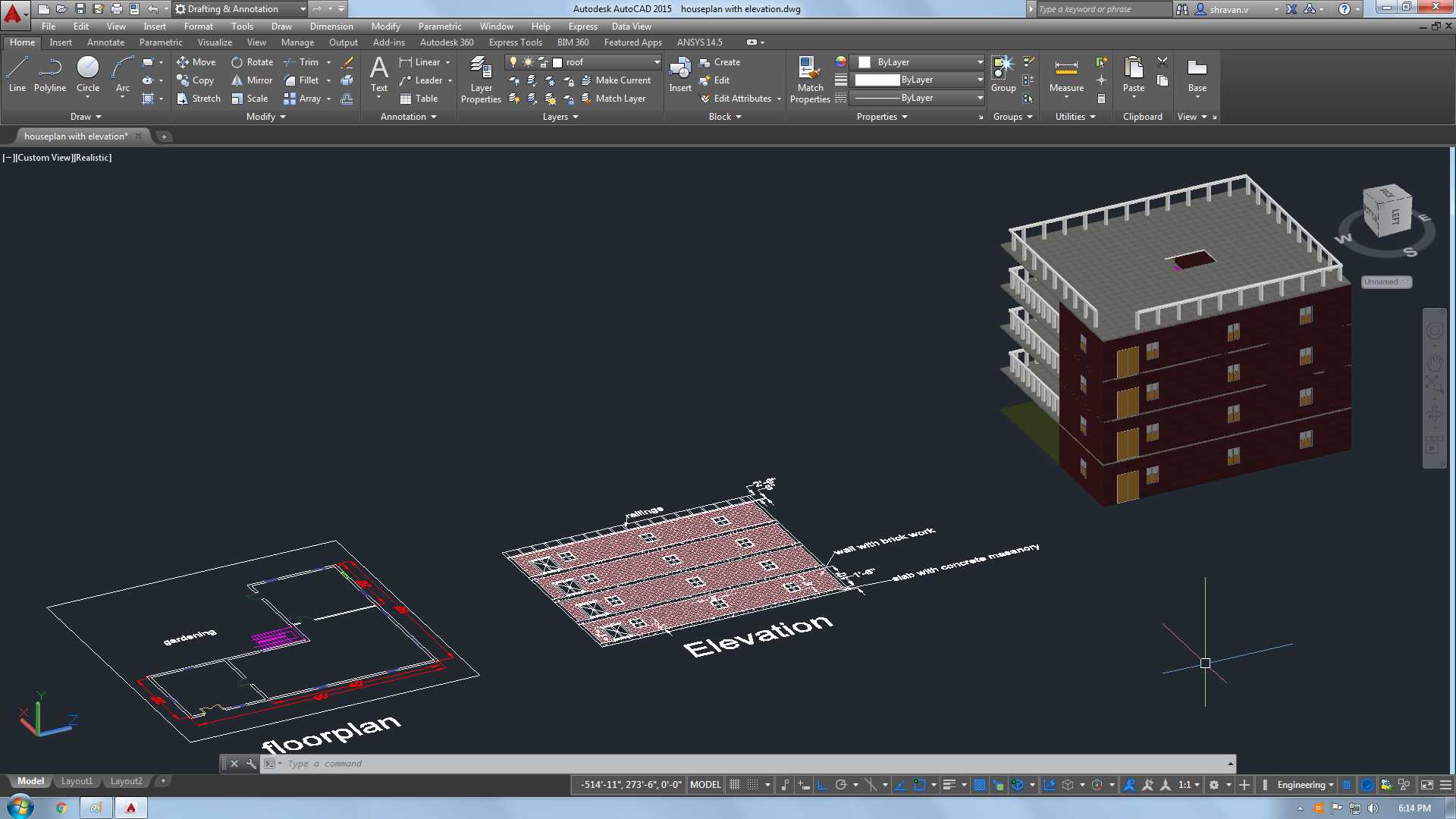Toggle snap mode in status bar

752,785
